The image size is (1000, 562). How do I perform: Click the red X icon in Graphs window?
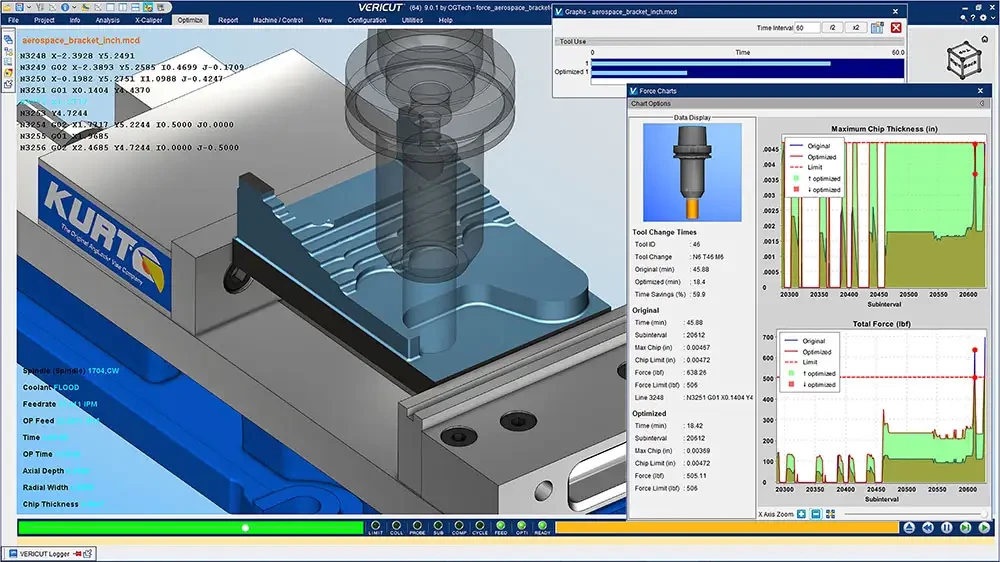[x=896, y=27]
